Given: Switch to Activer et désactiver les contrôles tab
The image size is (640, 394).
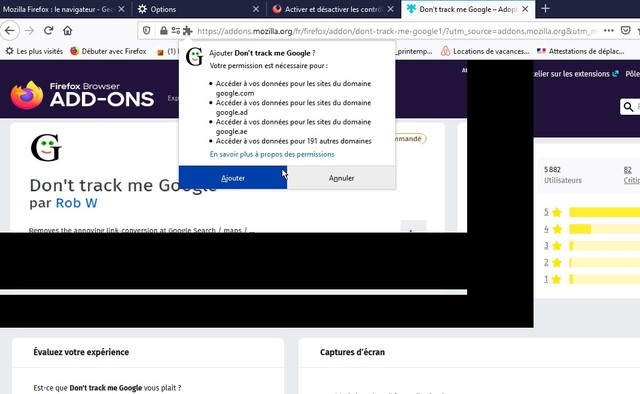Looking at the screenshot, I should (333, 9).
